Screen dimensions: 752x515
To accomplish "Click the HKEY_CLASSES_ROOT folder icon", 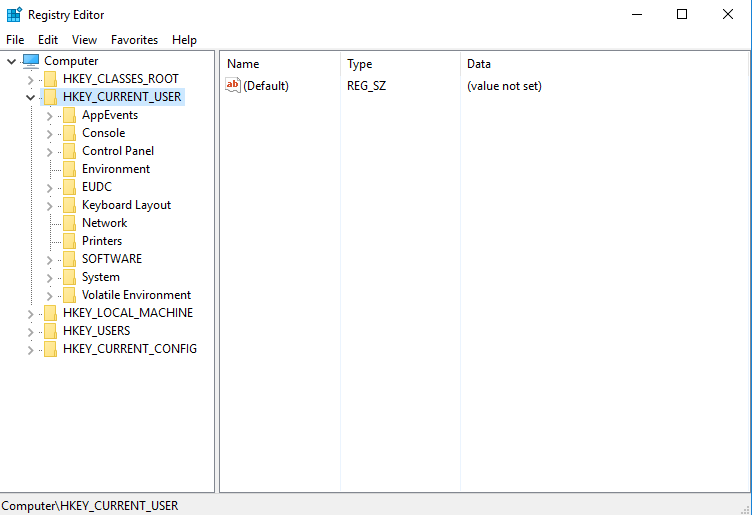I will click(50, 79).
